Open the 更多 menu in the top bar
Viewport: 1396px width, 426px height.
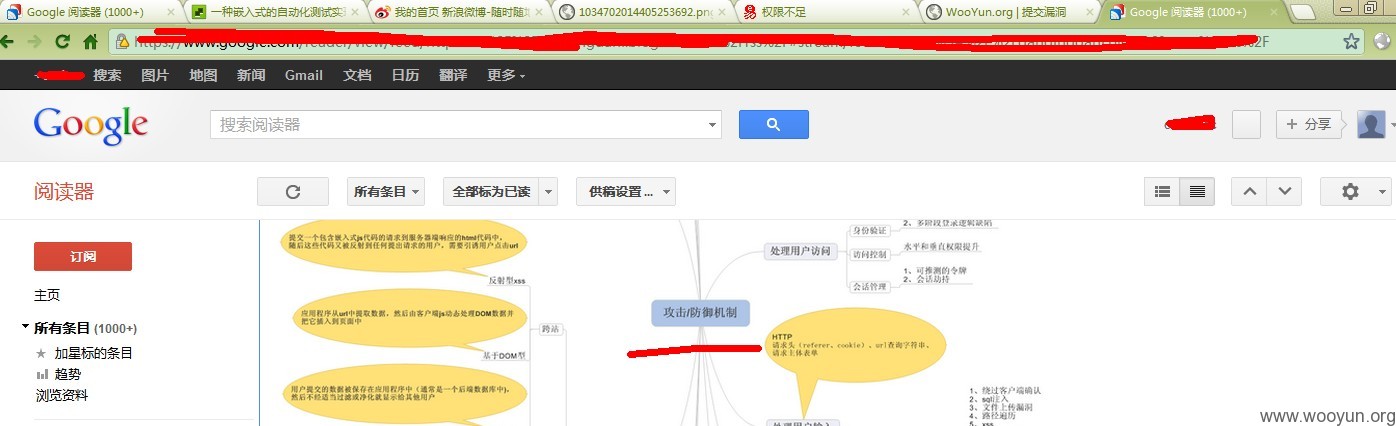506,75
